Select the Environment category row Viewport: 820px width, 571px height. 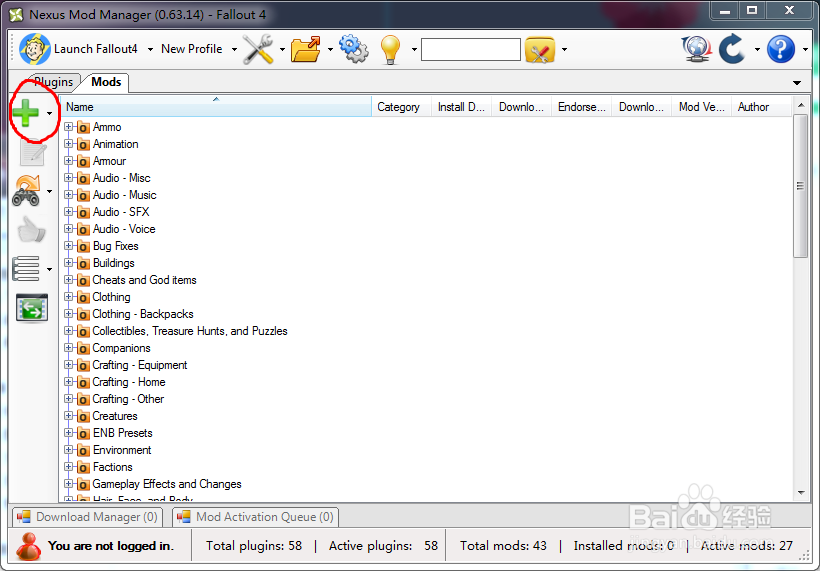point(122,450)
